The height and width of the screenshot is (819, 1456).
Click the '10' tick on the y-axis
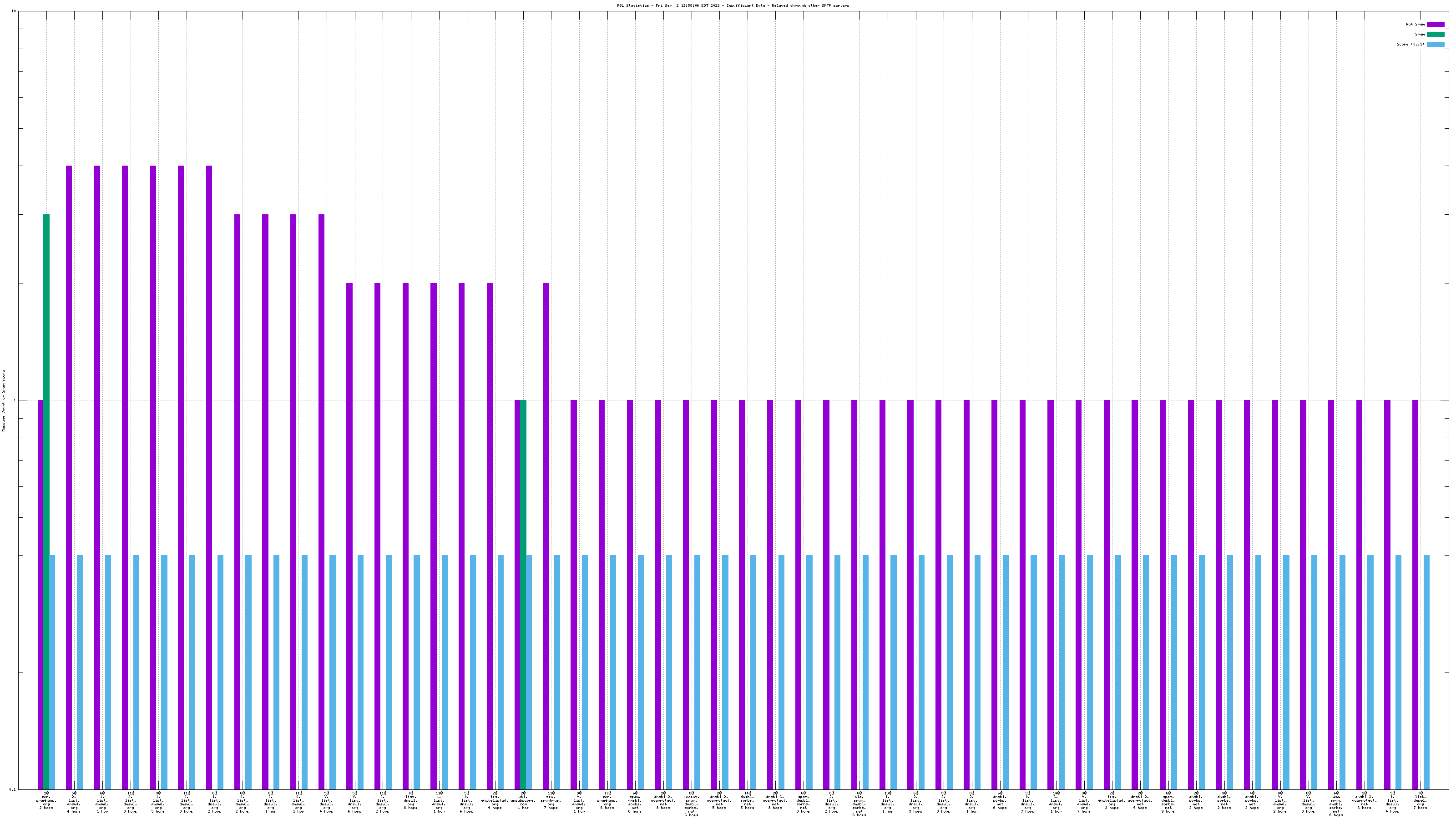pos(13,11)
